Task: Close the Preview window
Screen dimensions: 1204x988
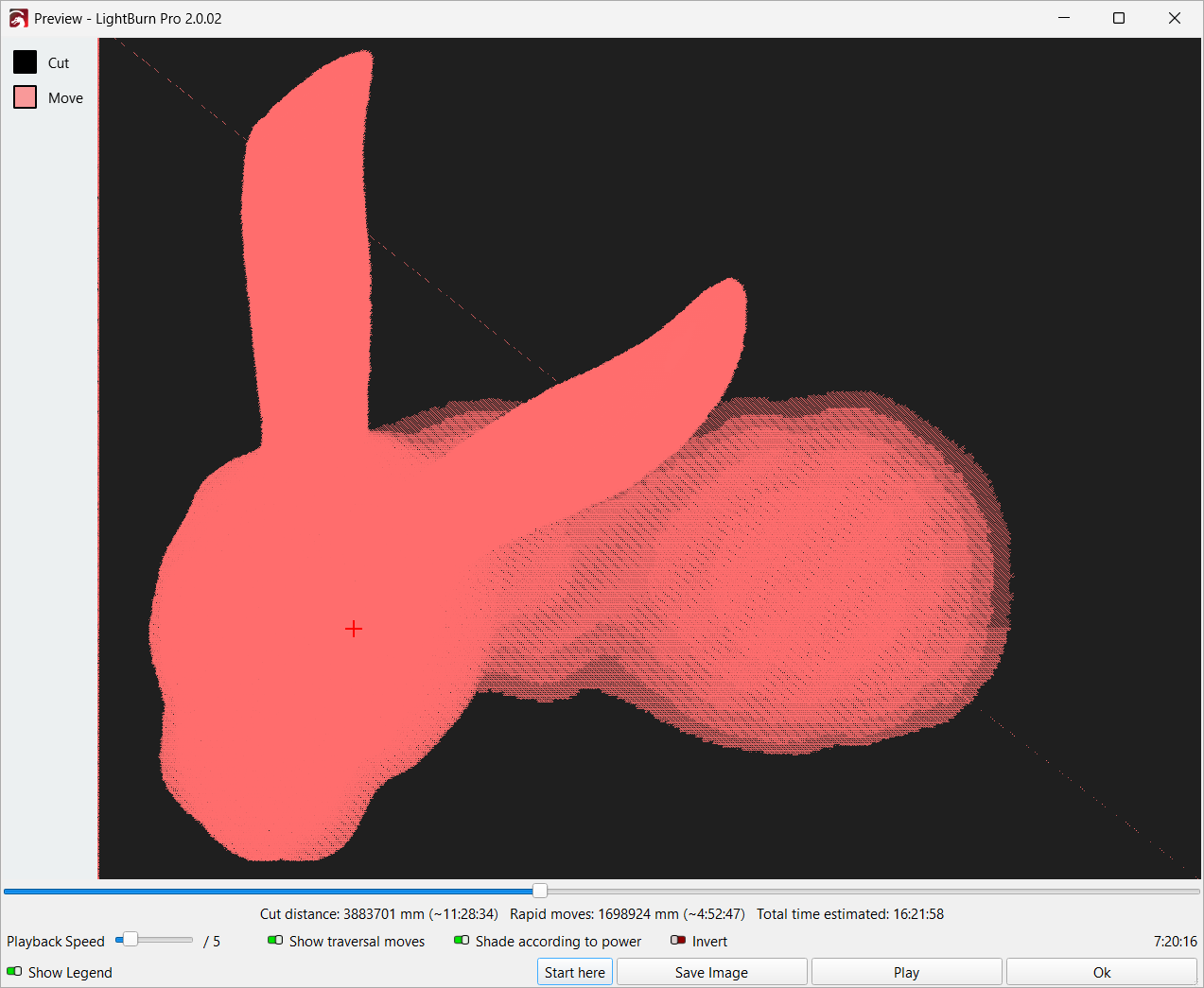Action: pos(1175,18)
